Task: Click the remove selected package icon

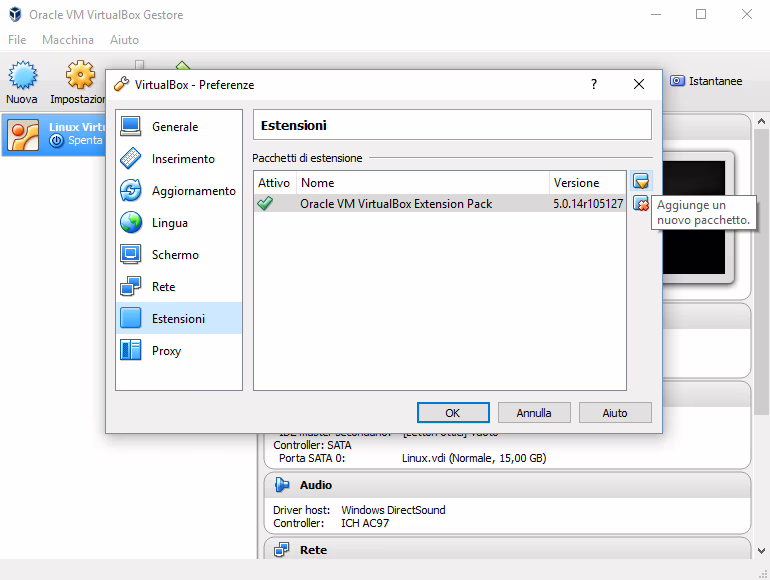Action: click(641, 203)
